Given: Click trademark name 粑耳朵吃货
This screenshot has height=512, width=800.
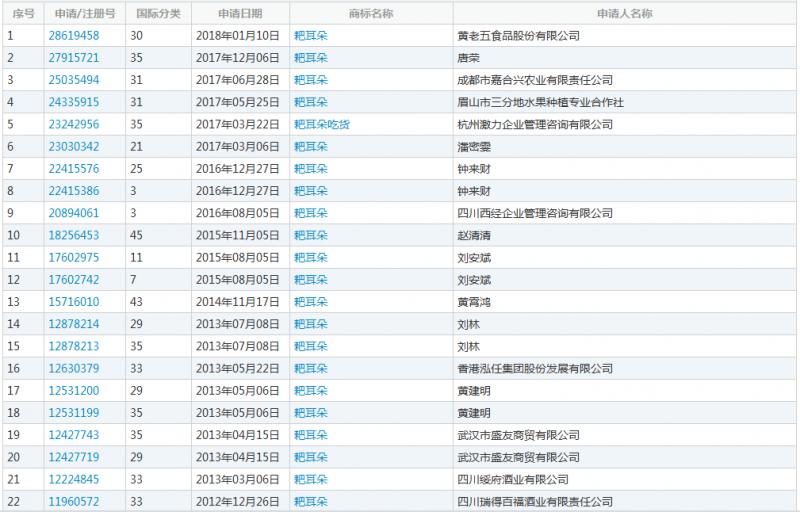Looking at the screenshot, I should [321, 124].
